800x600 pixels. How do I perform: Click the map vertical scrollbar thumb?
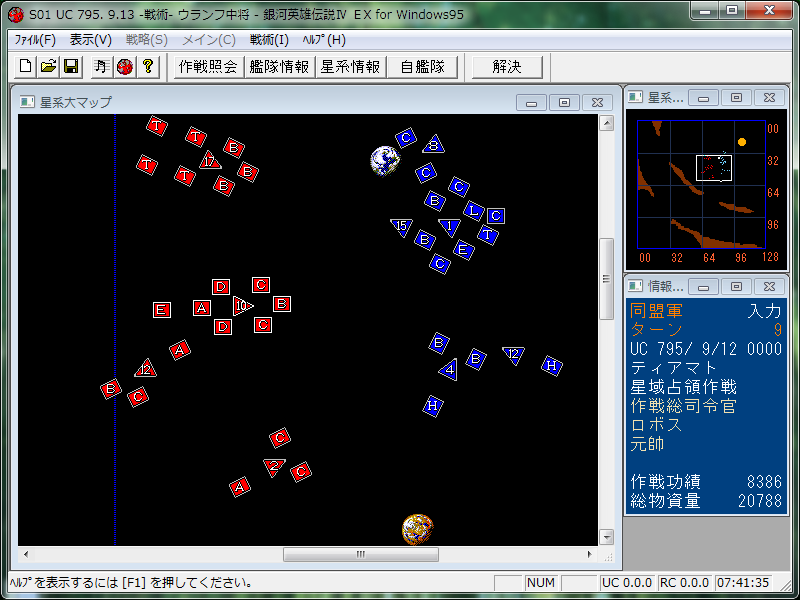tap(606, 279)
